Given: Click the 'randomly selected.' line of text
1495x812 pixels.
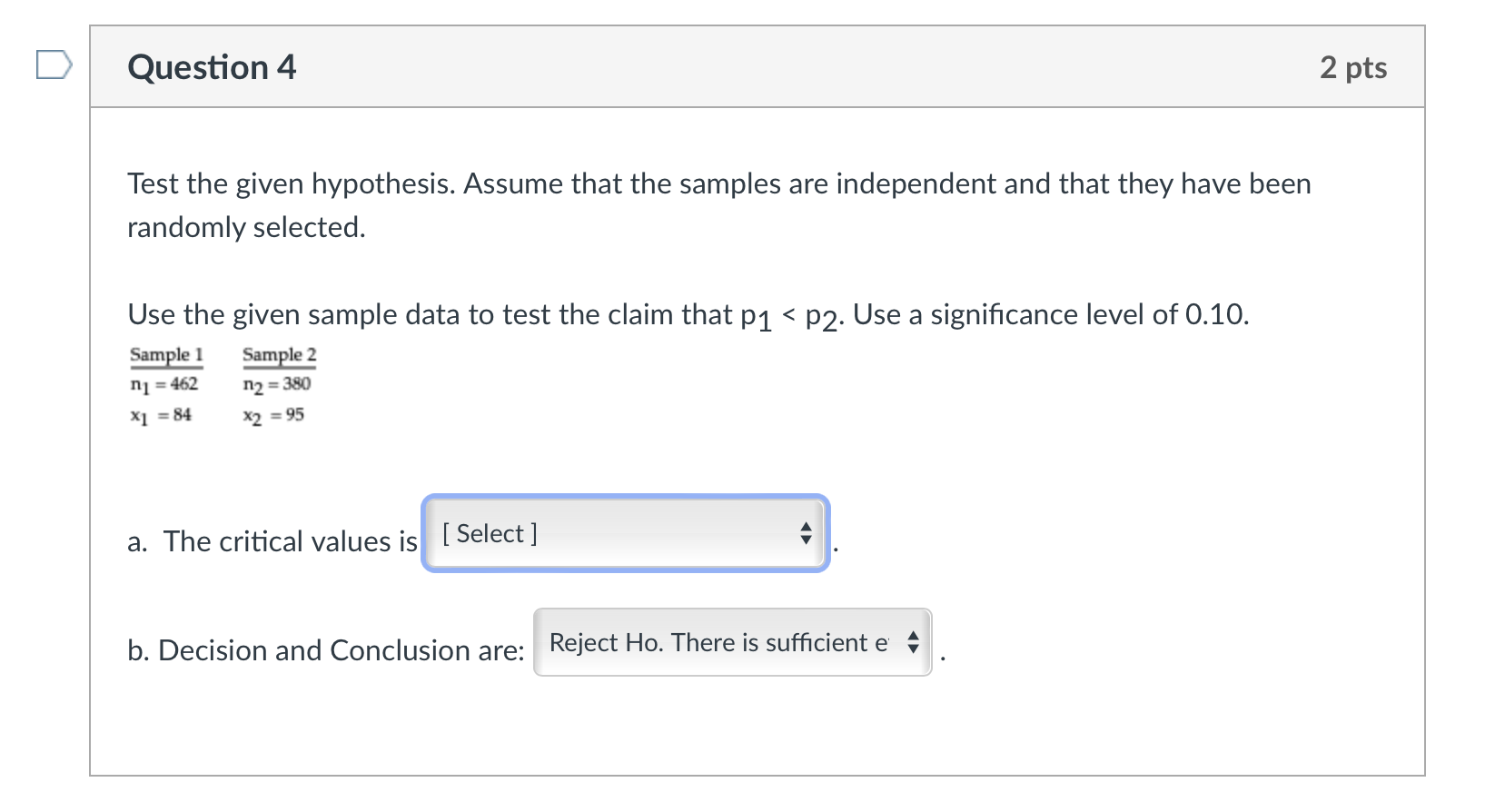Looking at the screenshot, I should (246, 227).
